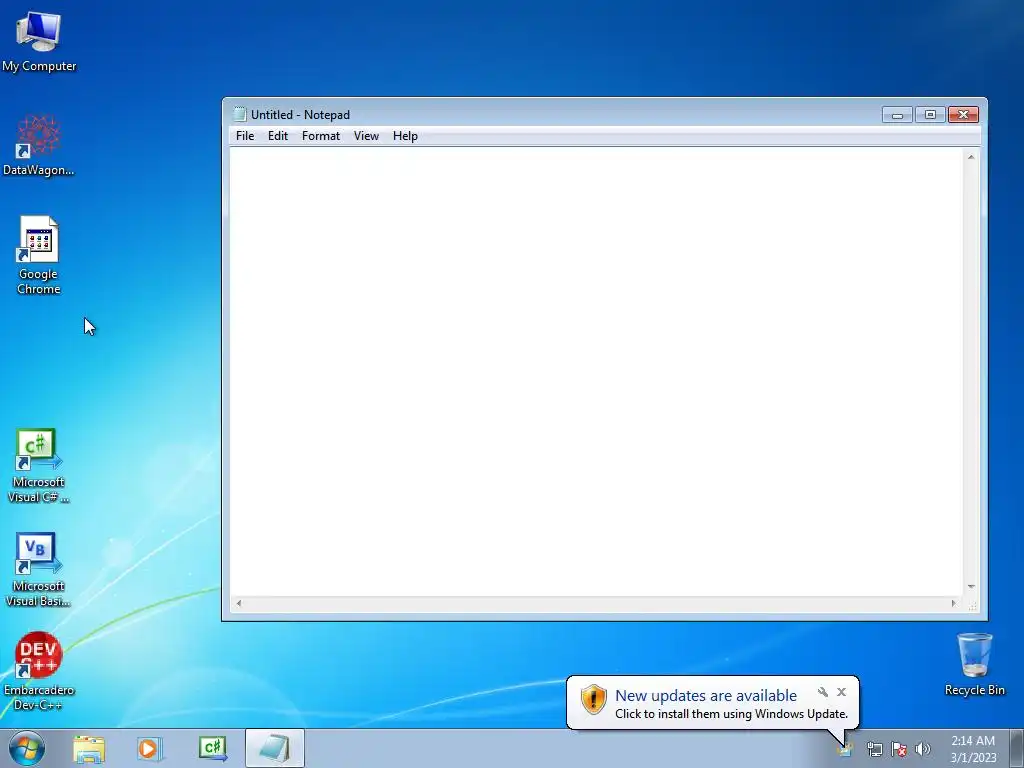The image size is (1024, 768).
Task: Click the 'Untitled - Notepad' title text
Action: pos(300,115)
